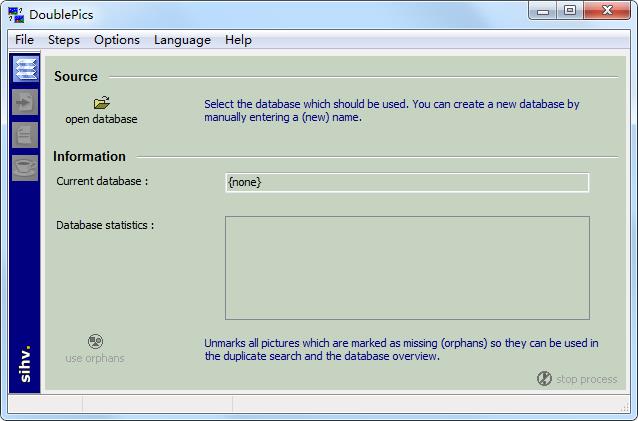The width and height of the screenshot is (638, 421).
Task: Click the stop process icon
Action: (x=544, y=379)
